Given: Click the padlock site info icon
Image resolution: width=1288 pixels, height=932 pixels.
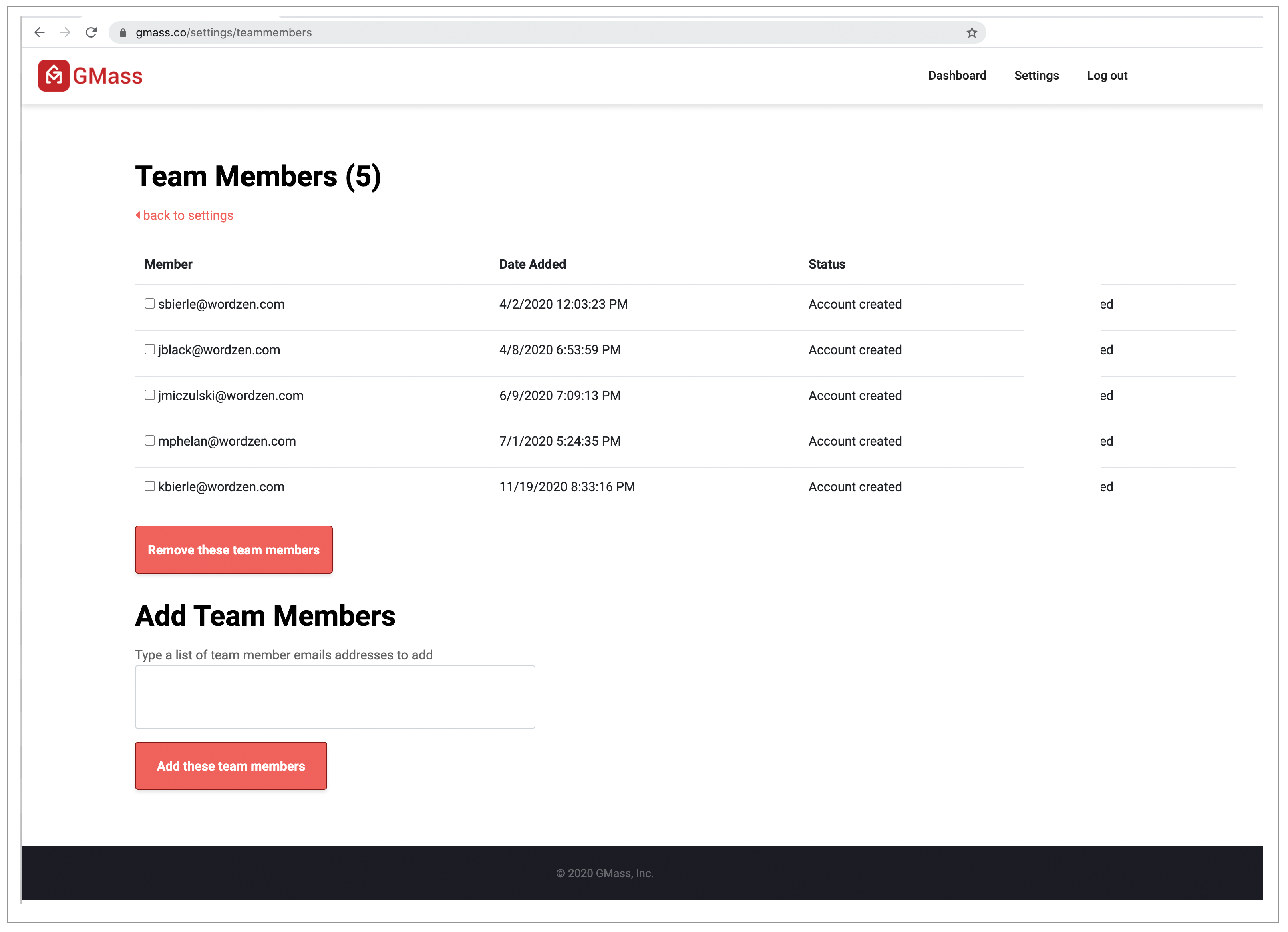Looking at the screenshot, I should 123,33.
